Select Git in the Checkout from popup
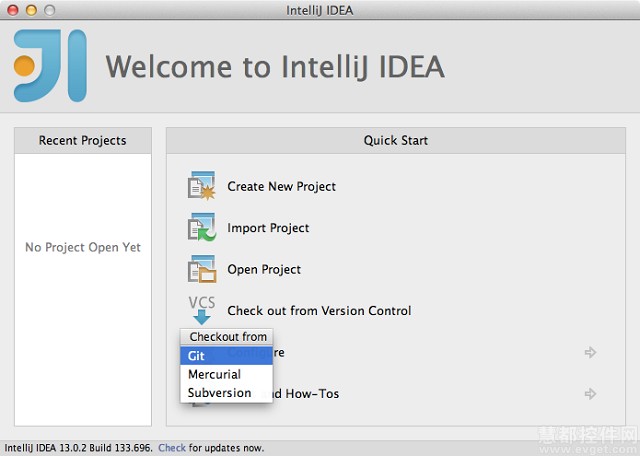Viewport: 640px width, 456px height. 227,356
